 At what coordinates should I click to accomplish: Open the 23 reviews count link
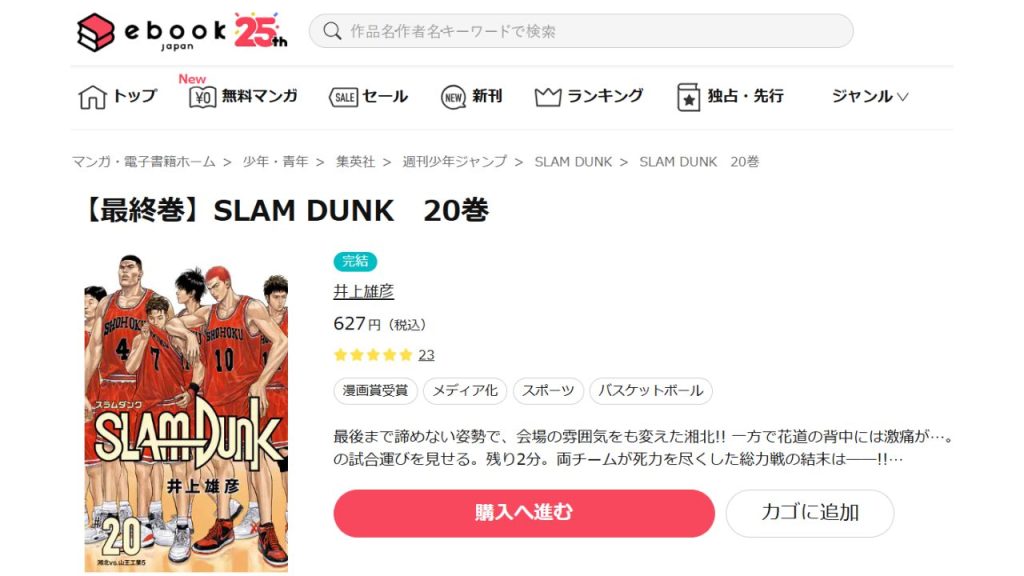pyautogui.click(x=426, y=355)
